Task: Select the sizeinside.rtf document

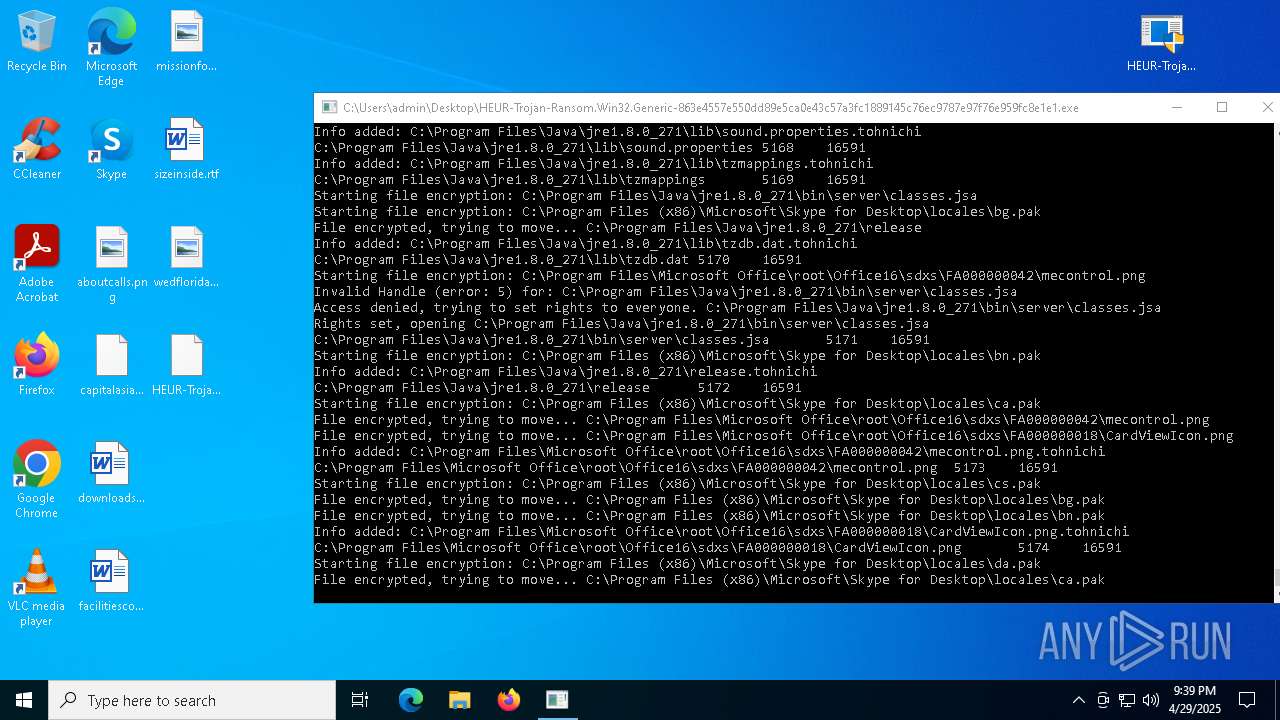Action: pos(186,150)
